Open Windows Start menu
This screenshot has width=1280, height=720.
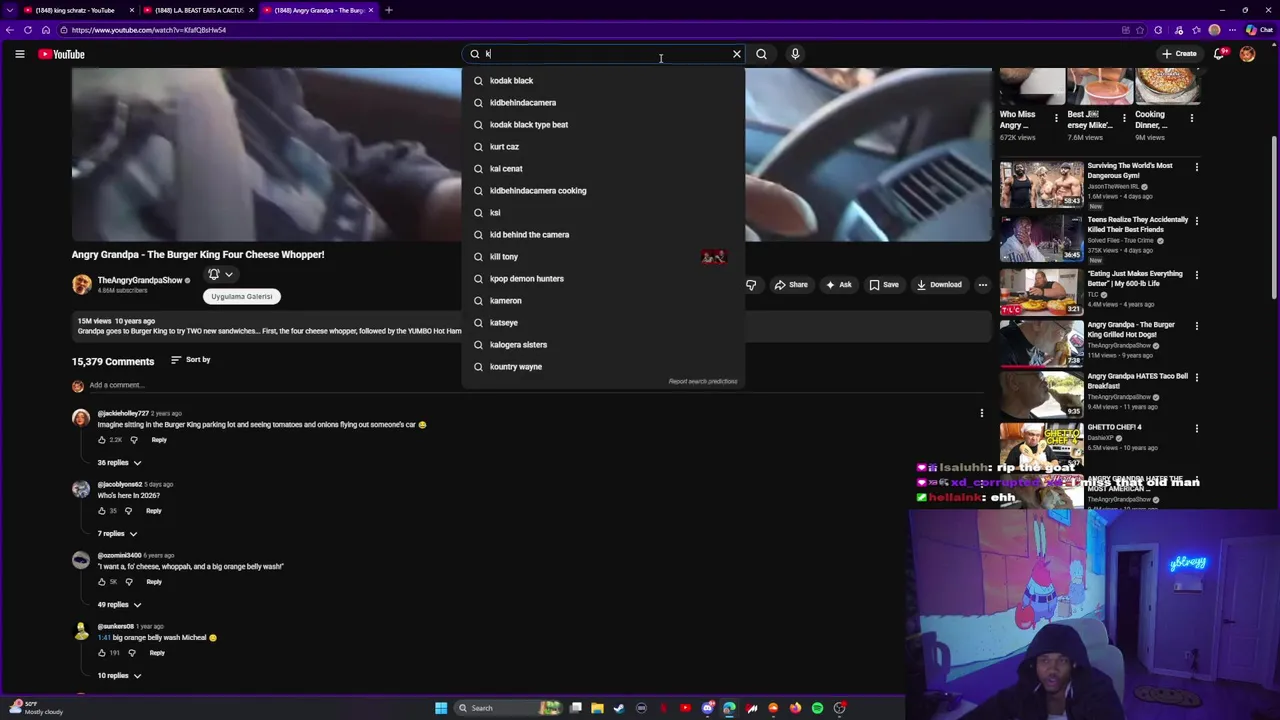tap(441, 708)
